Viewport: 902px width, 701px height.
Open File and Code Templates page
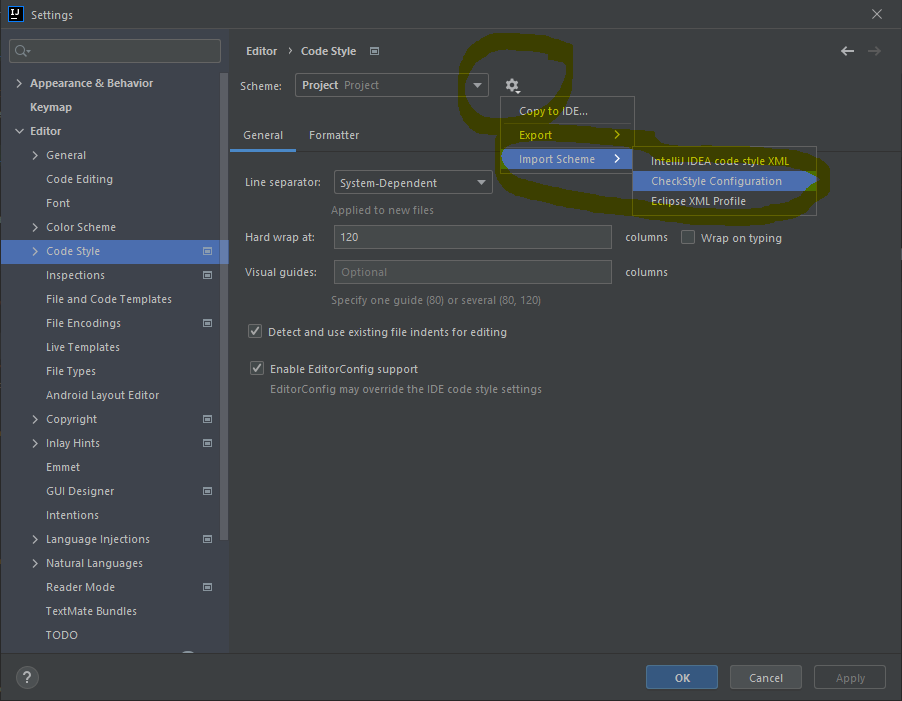point(109,299)
